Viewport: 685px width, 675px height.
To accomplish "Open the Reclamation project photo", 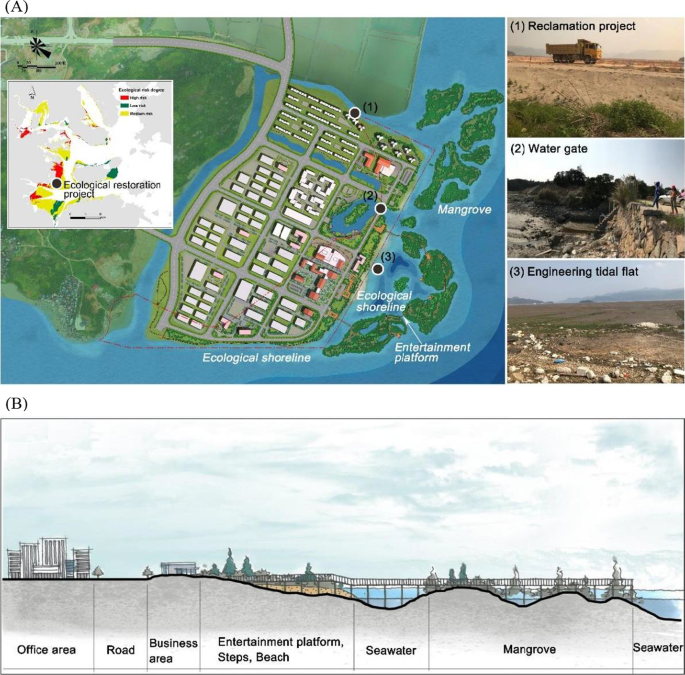I will 595,77.
